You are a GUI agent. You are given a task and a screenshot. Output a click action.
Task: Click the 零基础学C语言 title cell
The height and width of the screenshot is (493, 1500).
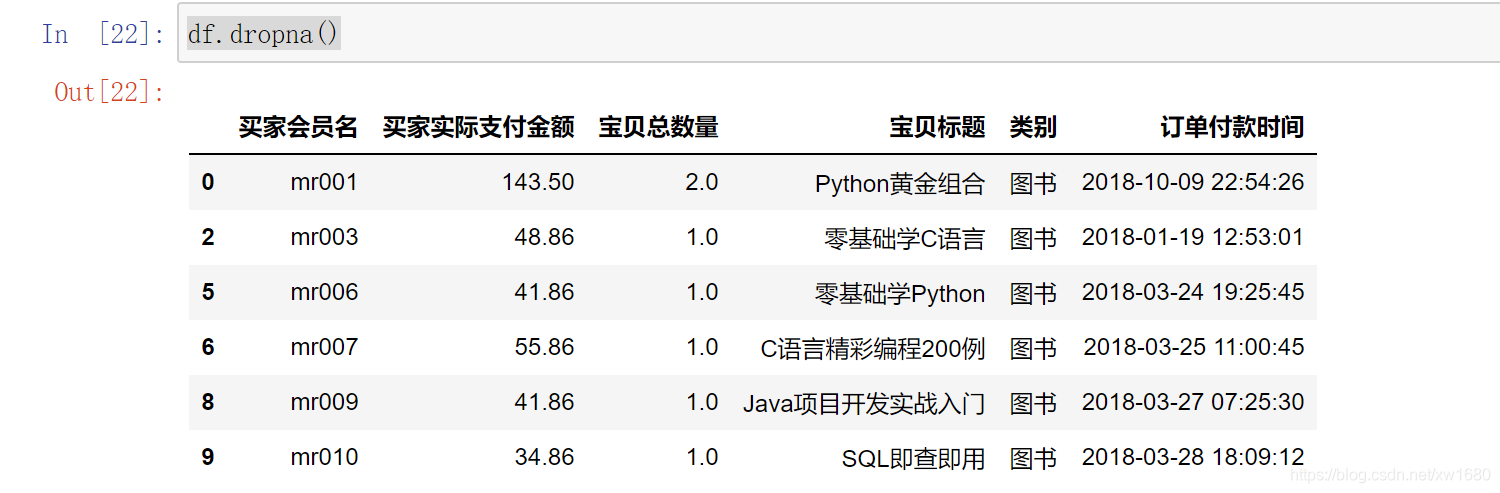coord(905,238)
